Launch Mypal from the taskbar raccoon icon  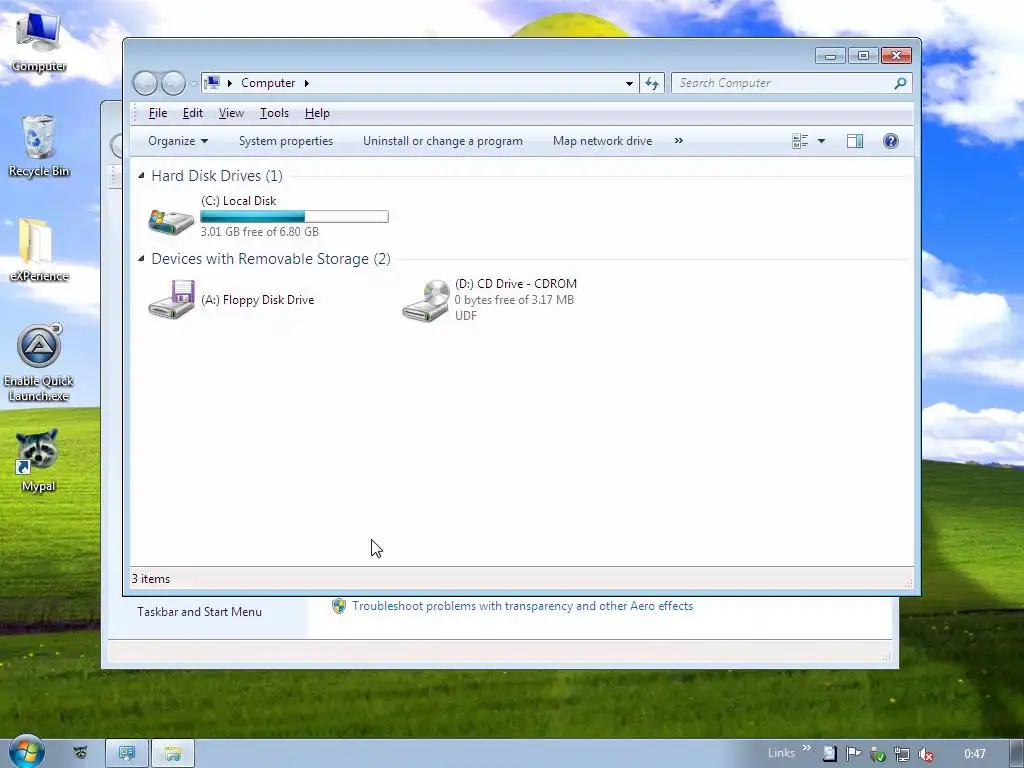tap(80, 752)
